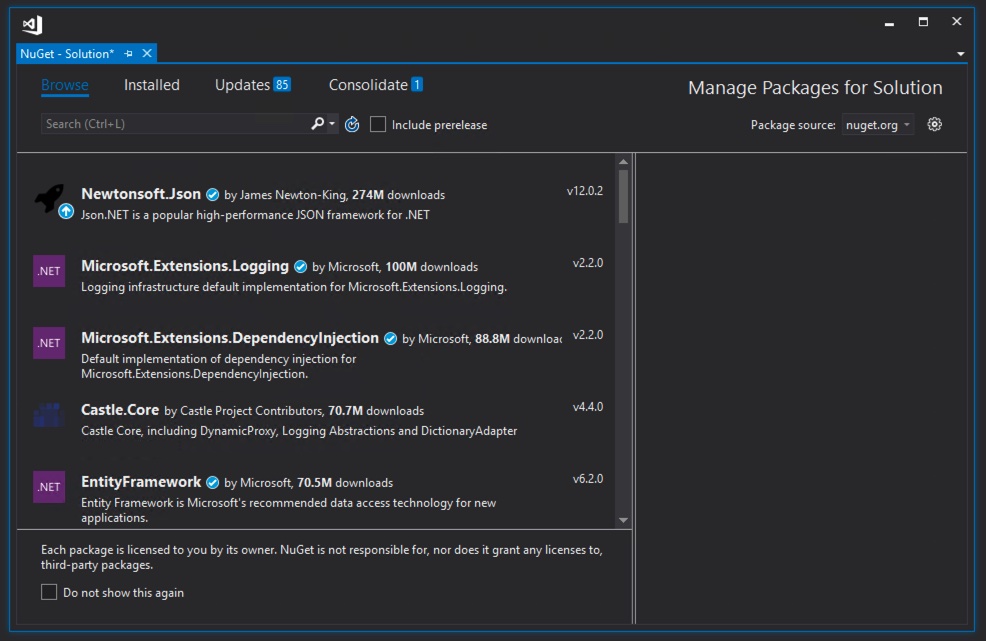
Task: Focus the Search (Ctrl+L) field
Action: [x=175, y=124]
